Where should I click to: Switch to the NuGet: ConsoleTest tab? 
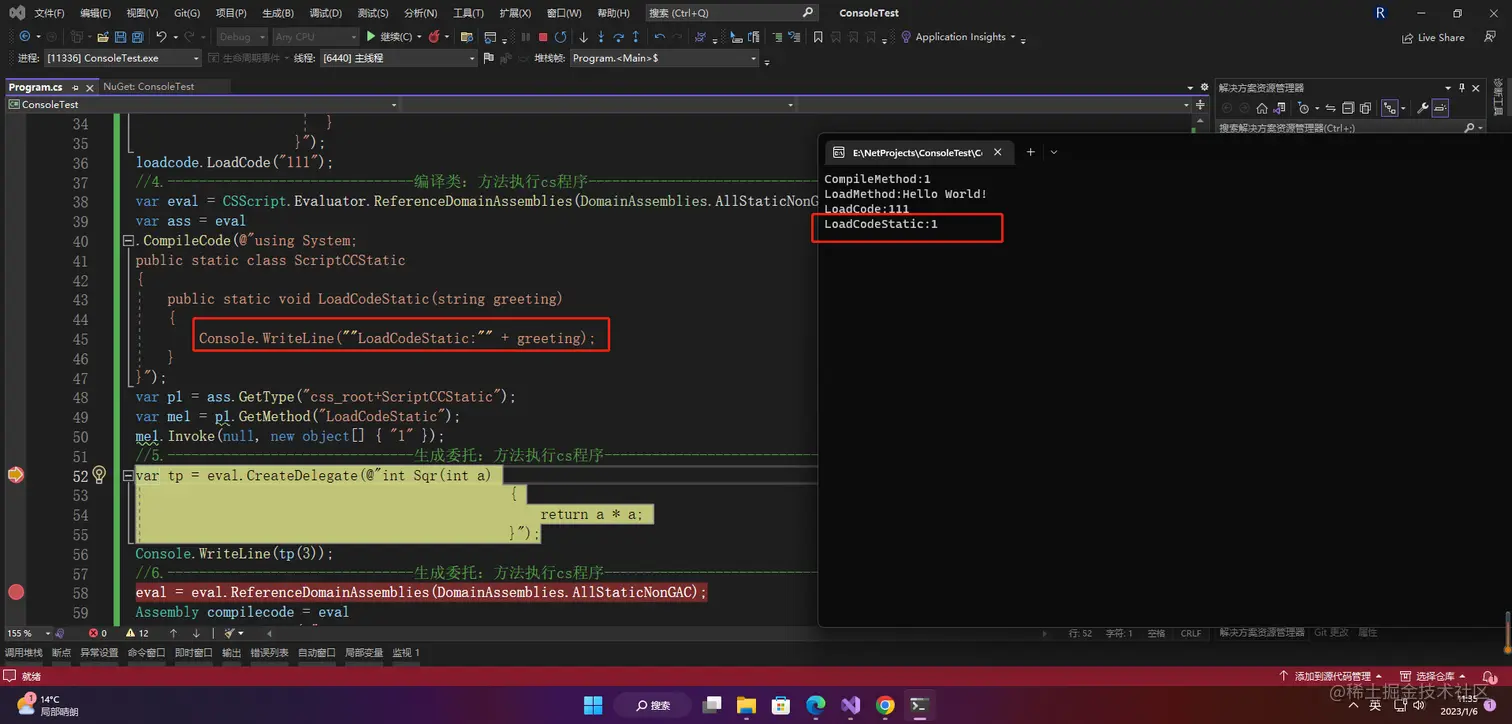click(x=149, y=87)
